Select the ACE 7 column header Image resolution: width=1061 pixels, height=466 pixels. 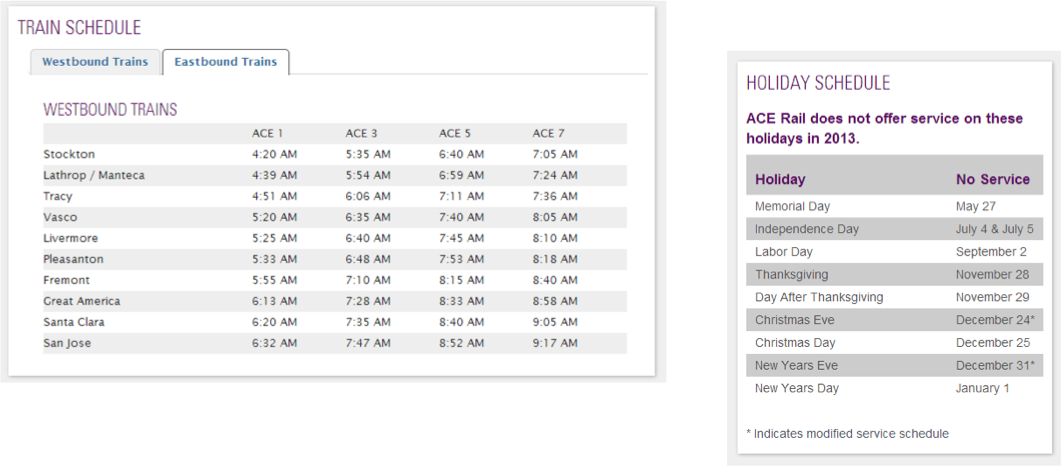(x=549, y=133)
